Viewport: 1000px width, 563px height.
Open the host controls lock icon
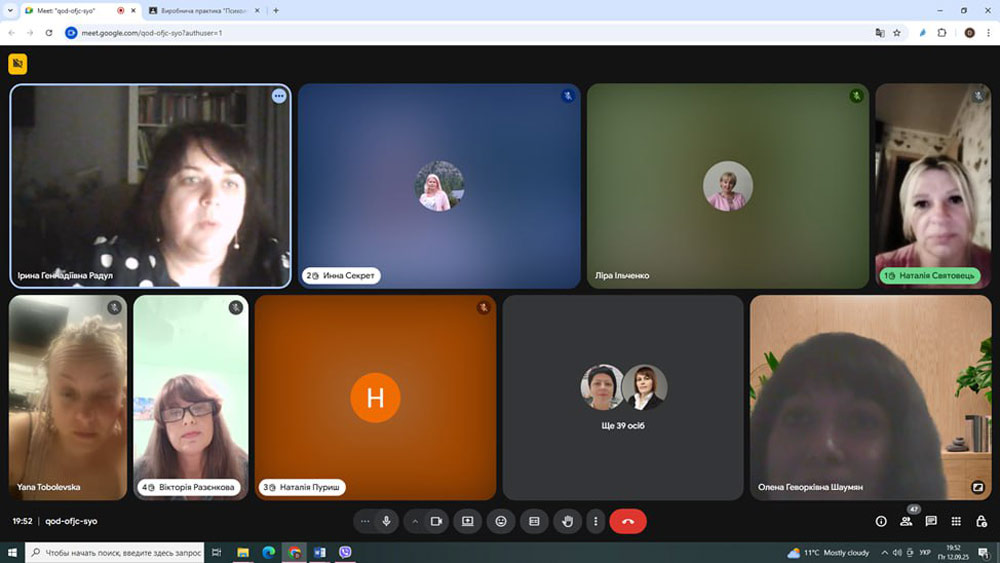point(981,521)
